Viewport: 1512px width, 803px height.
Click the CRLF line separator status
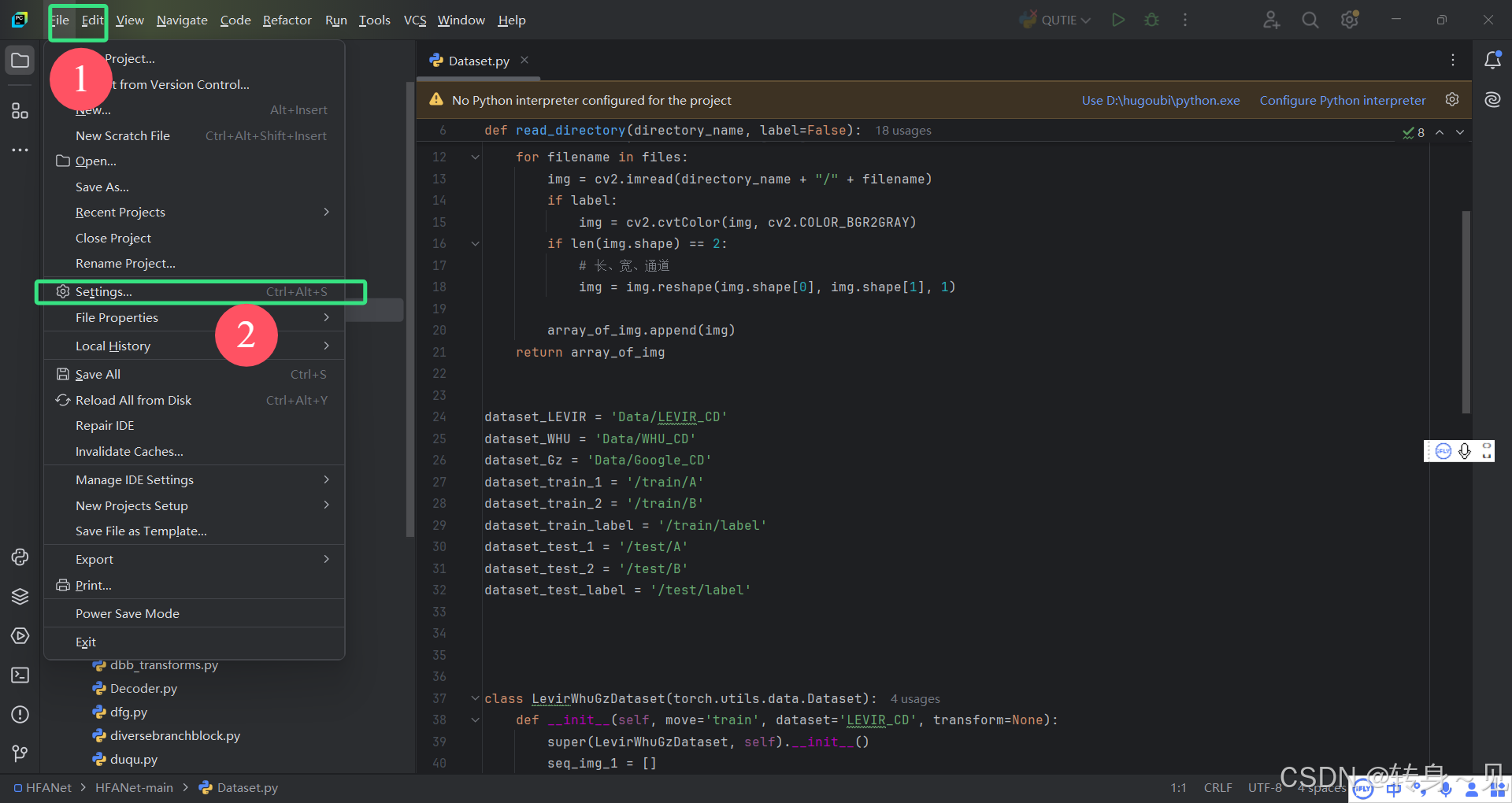pos(1217,787)
